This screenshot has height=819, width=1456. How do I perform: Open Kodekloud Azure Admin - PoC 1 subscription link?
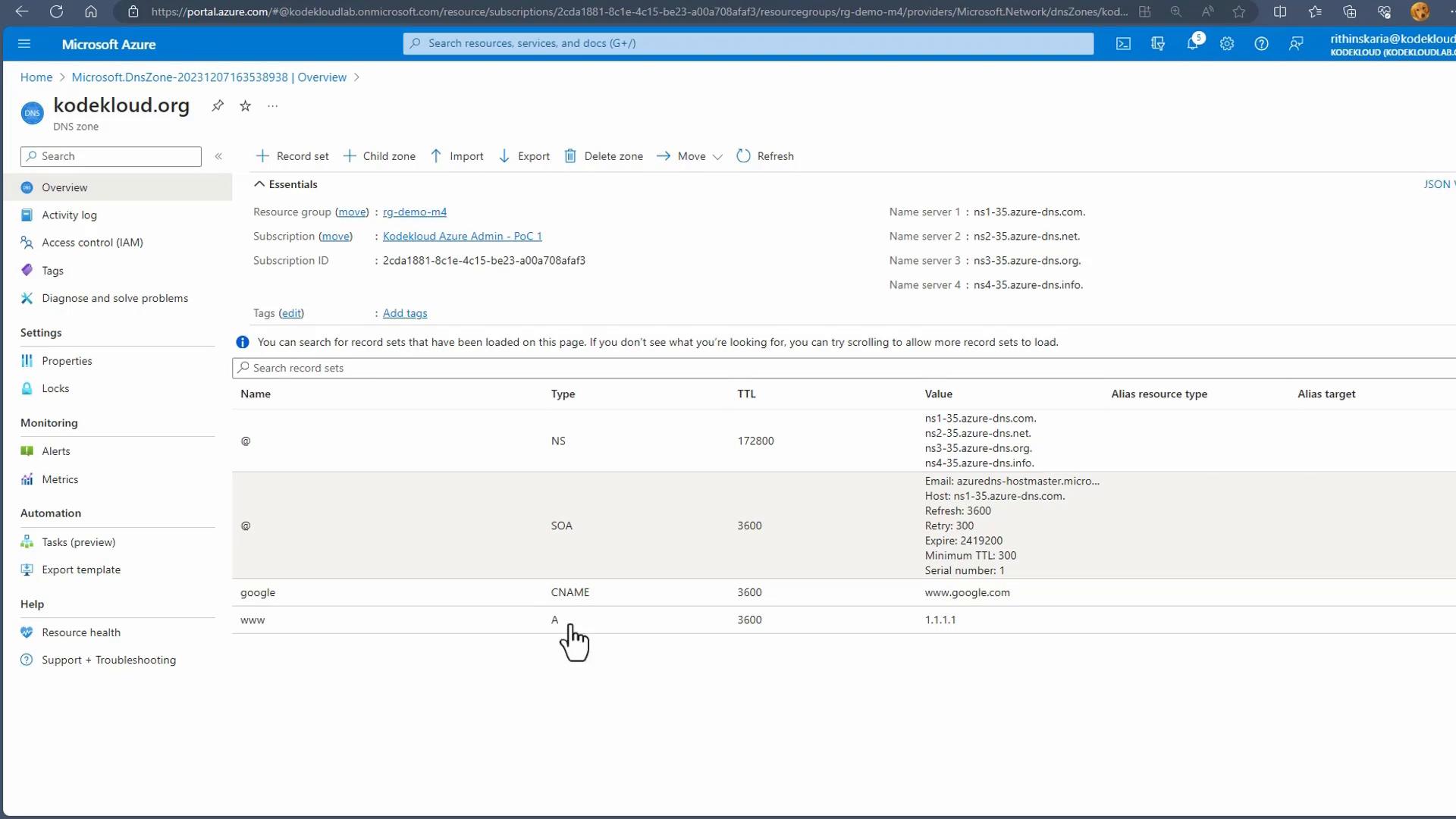tap(462, 237)
